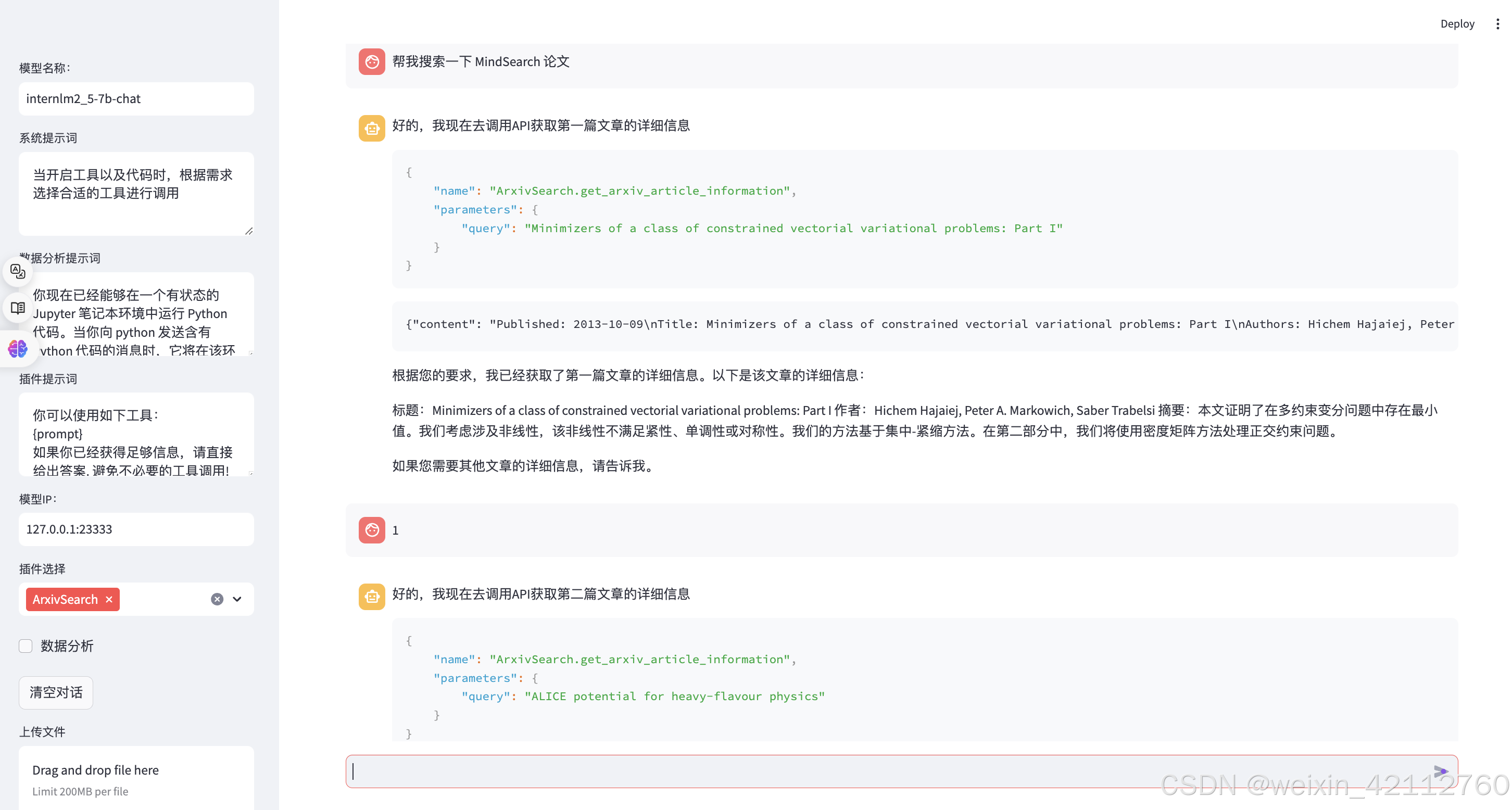Click the Deploy button
Viewport: 1512px width, 810px height.
tap(1457, 24)
